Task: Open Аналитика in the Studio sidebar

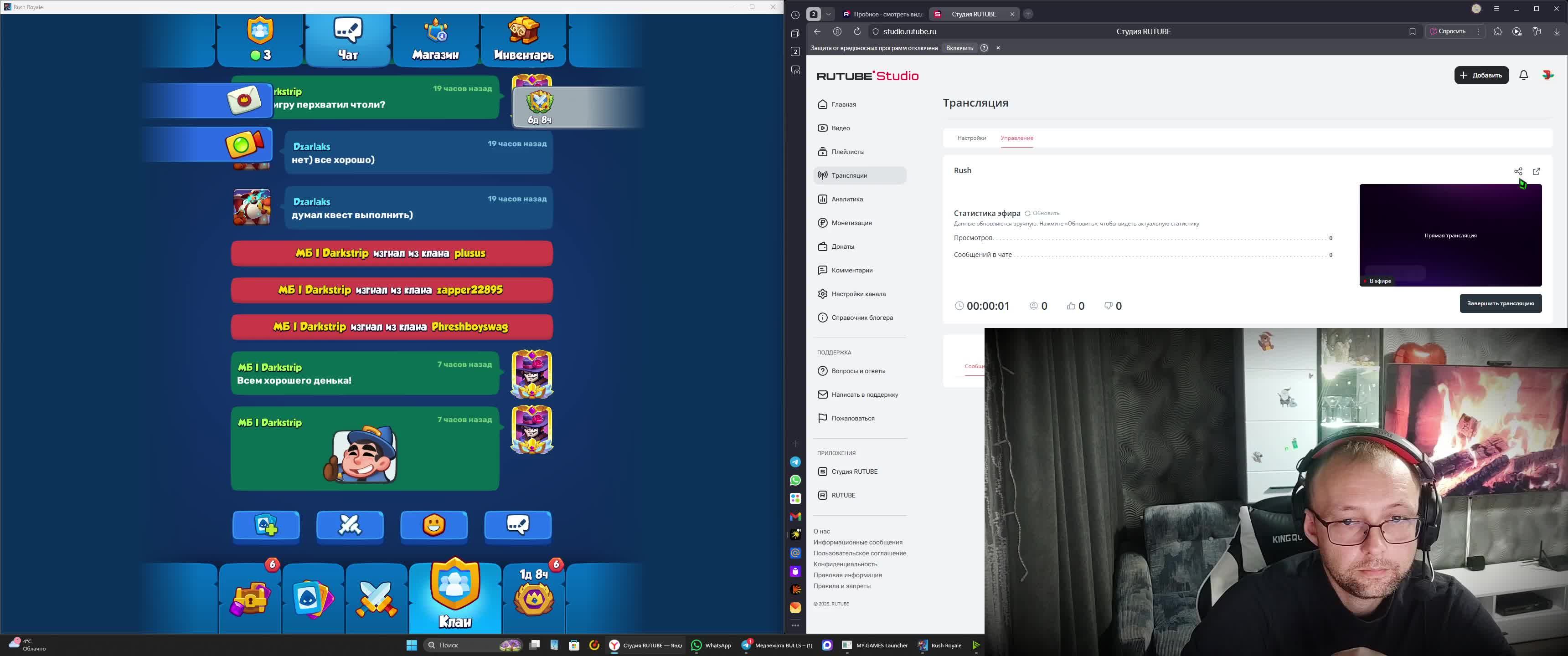Action: tap(847, 199)
